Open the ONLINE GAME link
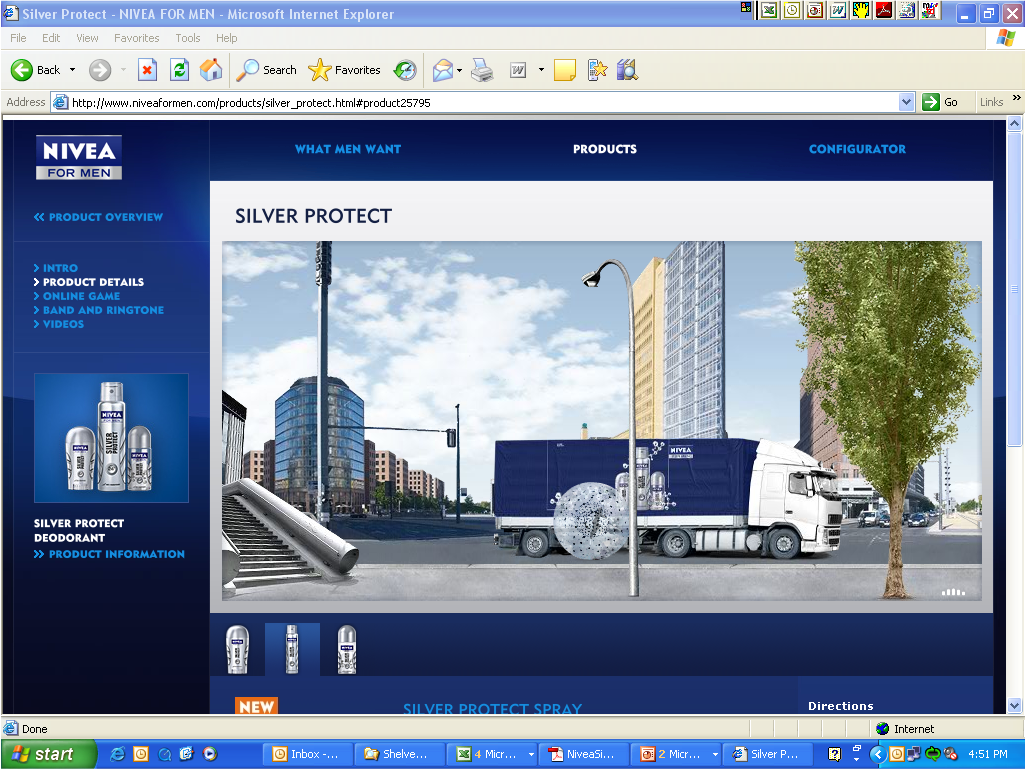Screen dimensions: 1025x769 (x=76, y=296)
